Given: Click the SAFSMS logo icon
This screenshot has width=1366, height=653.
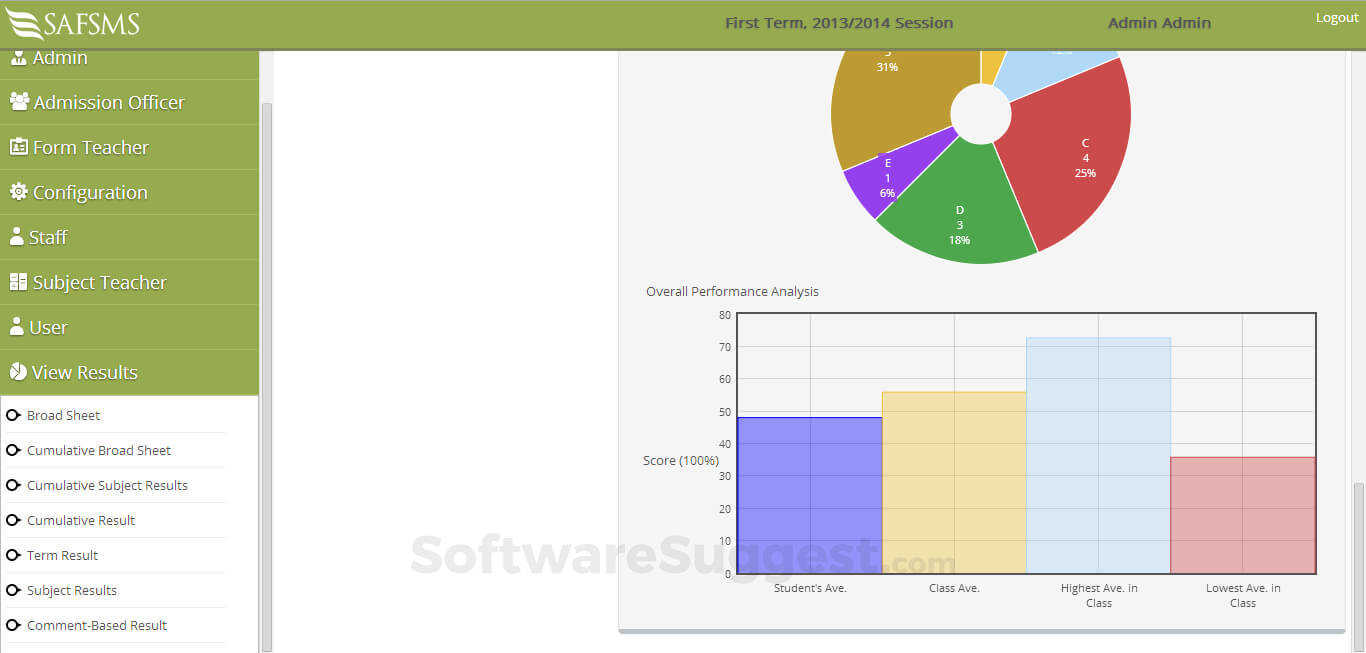Looking at the screenshot, I should click(x=25, y=23).
